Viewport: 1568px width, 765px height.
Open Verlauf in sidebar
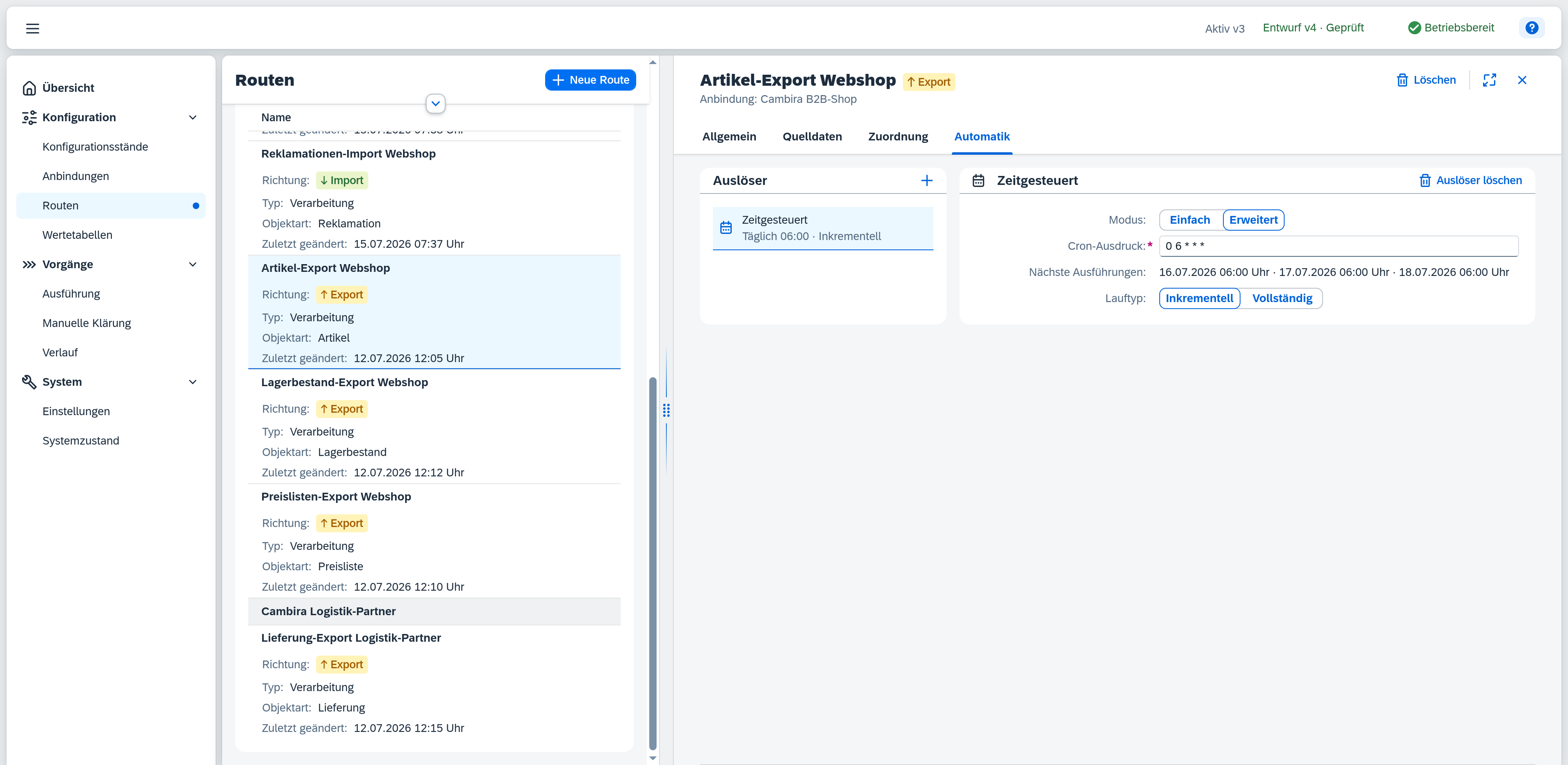point(111,353)
